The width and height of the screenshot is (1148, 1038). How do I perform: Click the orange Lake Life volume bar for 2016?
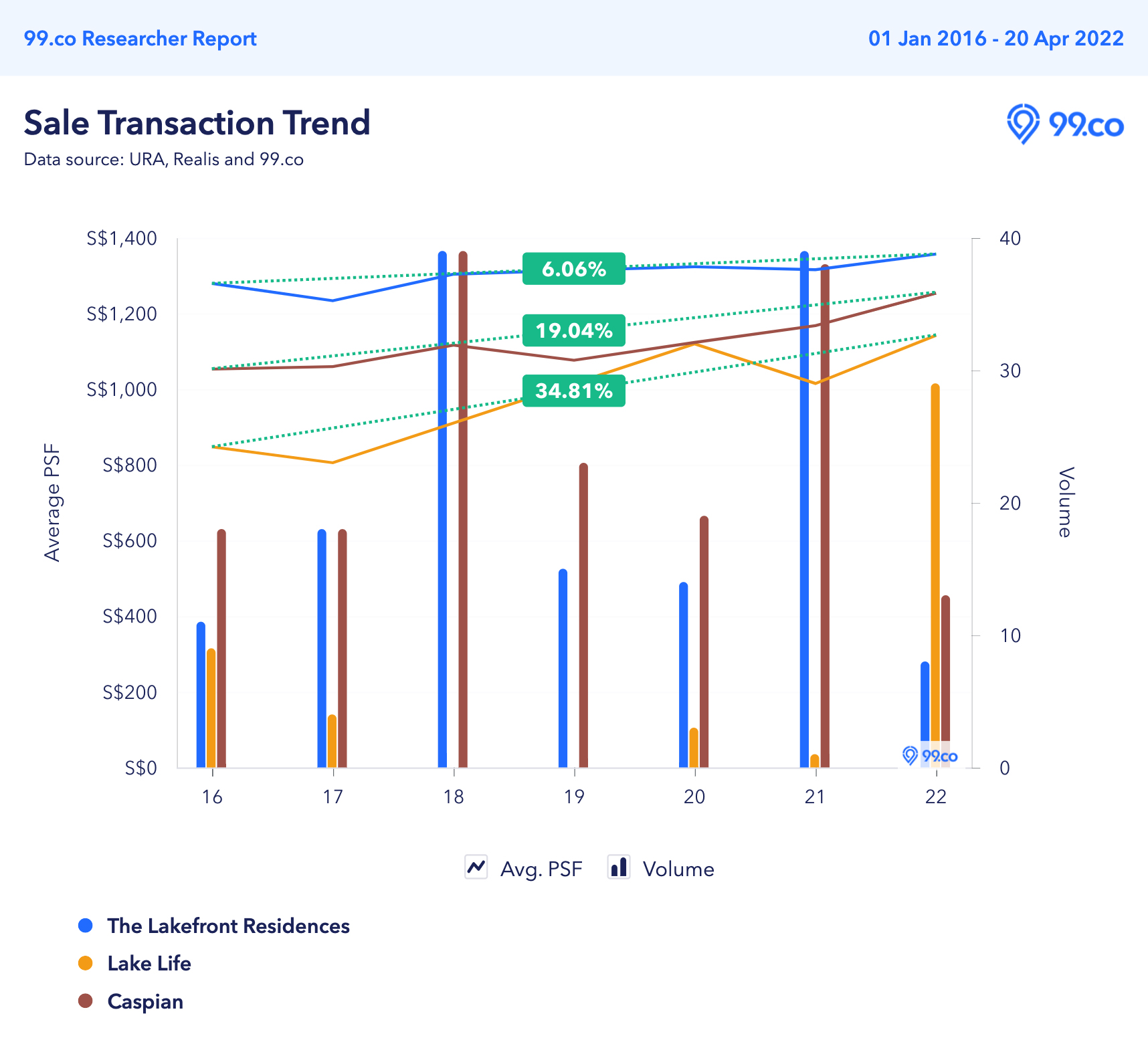tap(211, 708)
